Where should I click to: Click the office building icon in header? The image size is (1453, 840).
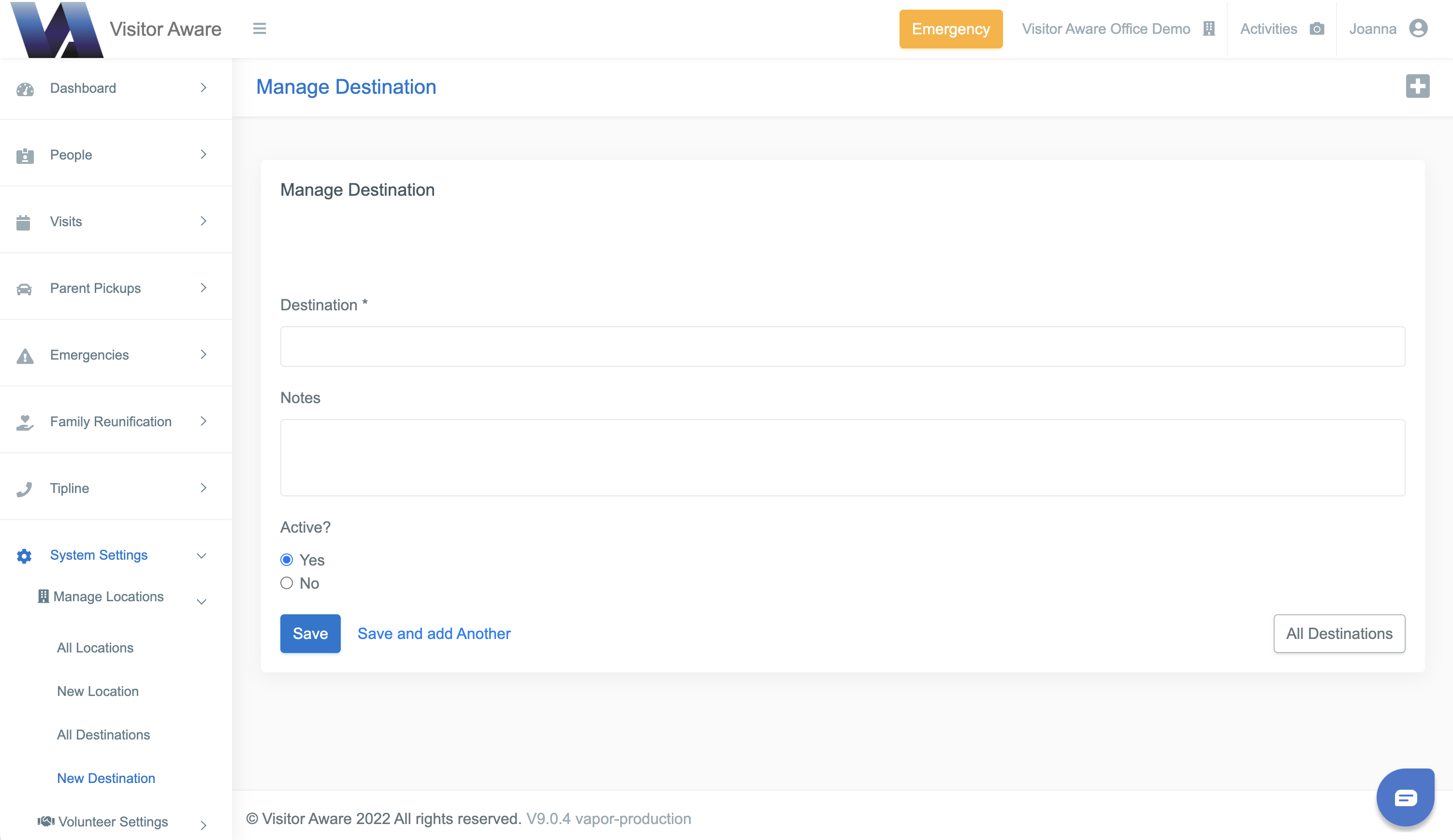[x=1209, y=29]
